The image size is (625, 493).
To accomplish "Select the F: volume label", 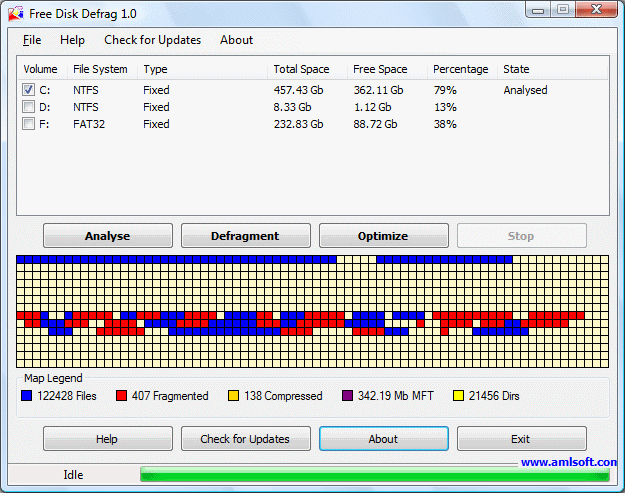I will click(x=44, y=124).
